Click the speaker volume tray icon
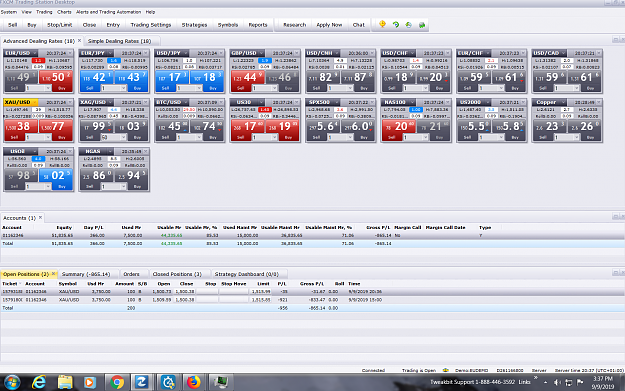 click(557, 382)
